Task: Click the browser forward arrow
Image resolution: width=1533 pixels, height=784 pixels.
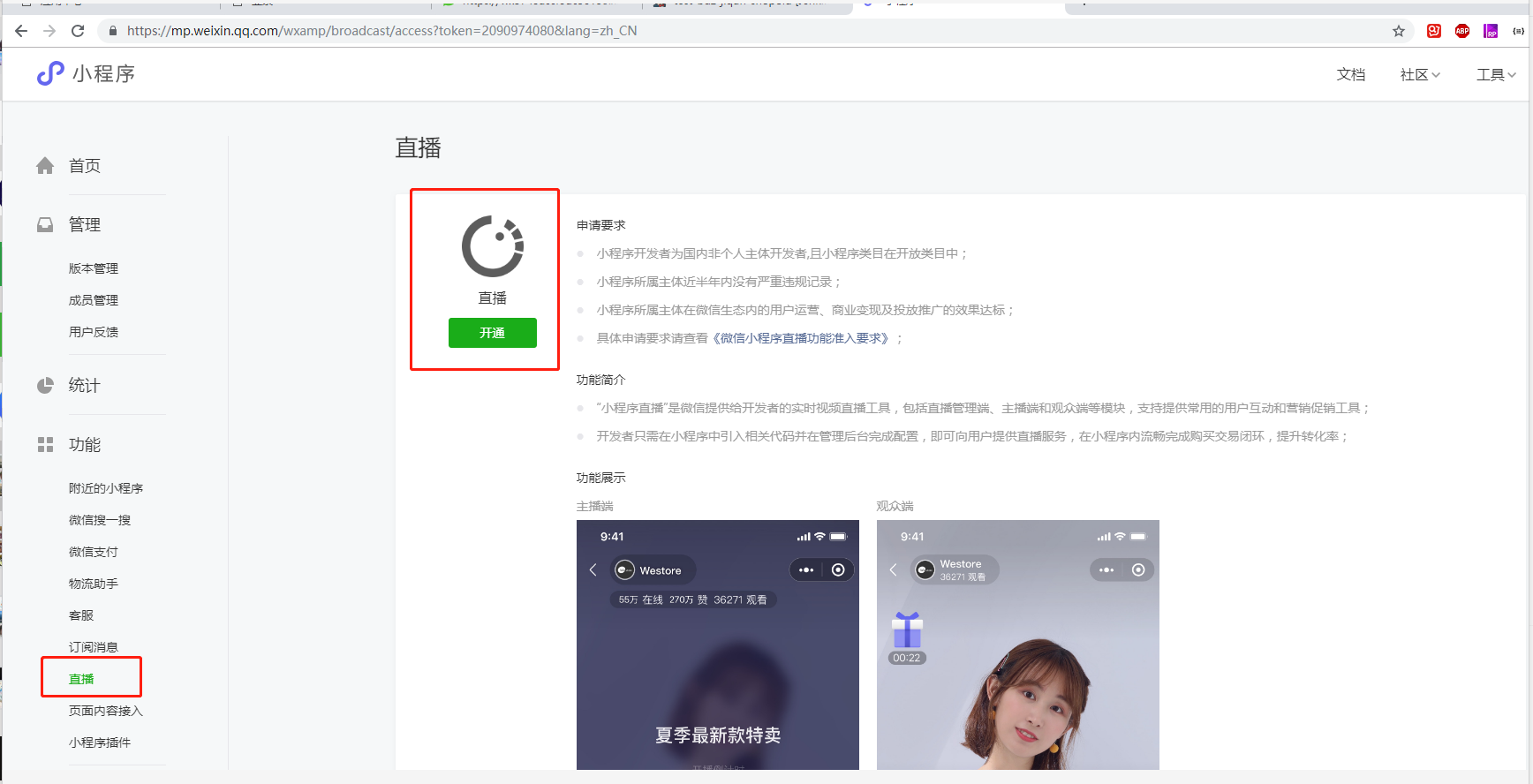Action: 49,31
